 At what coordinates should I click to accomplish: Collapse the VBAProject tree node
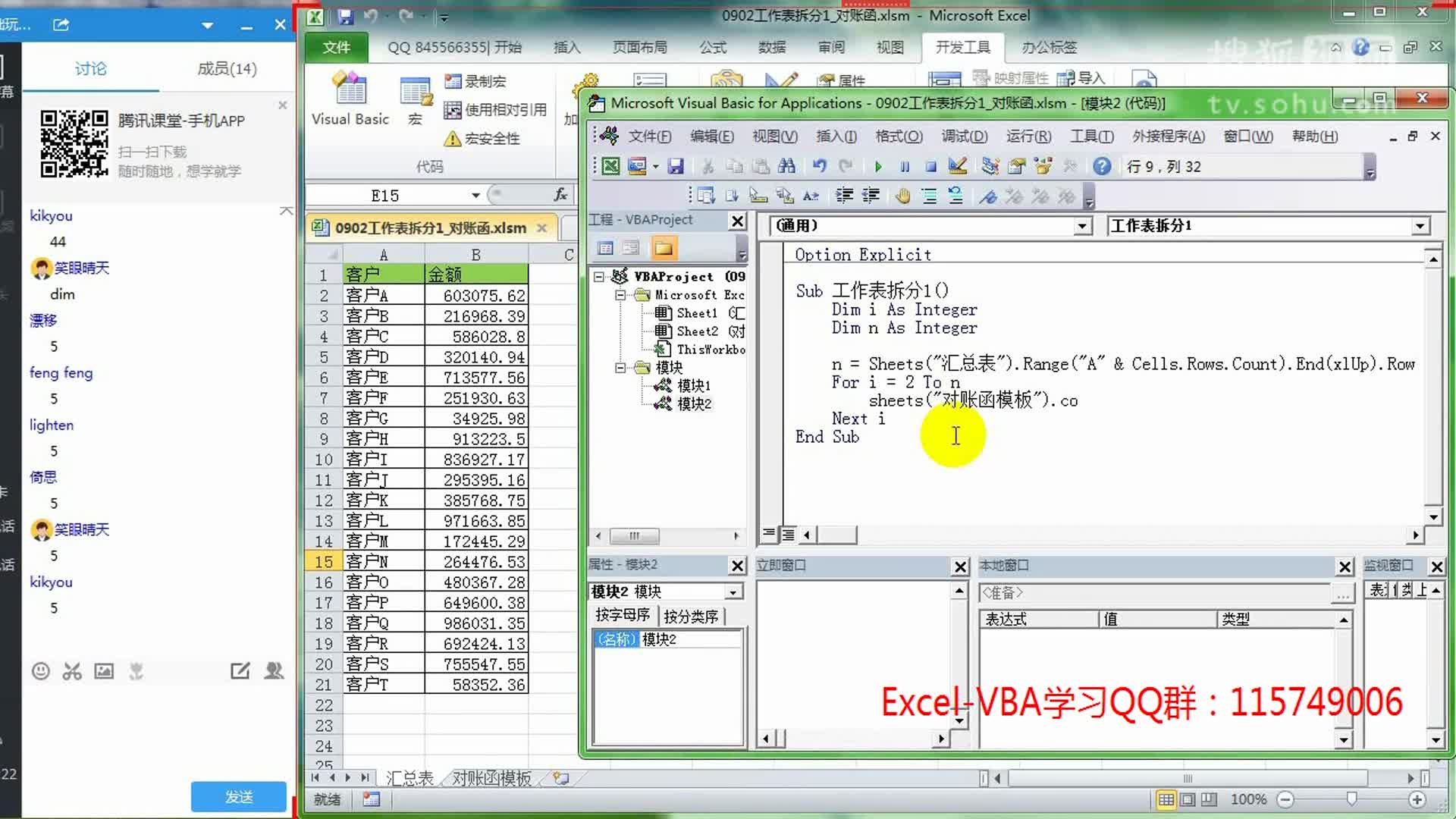[x=599, y=277]
